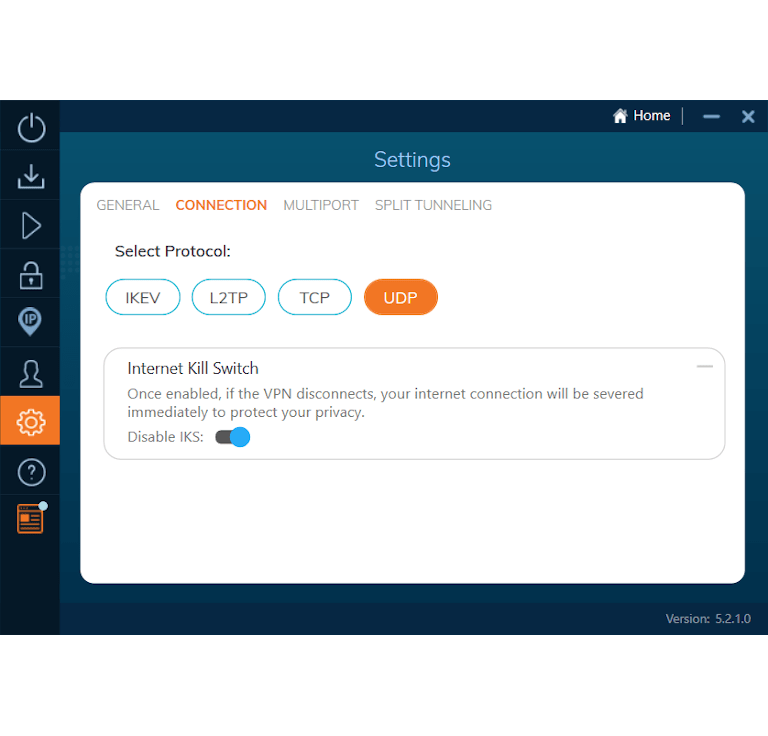The image size is (768, 736).
Task: Open the streaming play icon in sidebar
Action: pyautogui.click(x=31, y=226)
